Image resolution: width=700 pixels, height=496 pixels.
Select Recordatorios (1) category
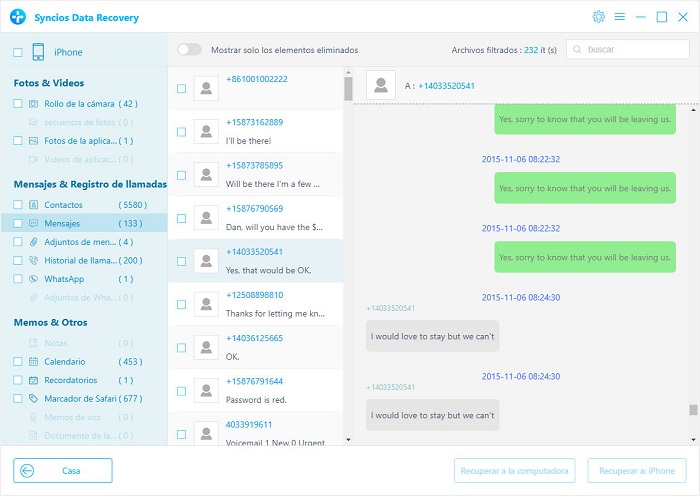(x=84, y=380)
